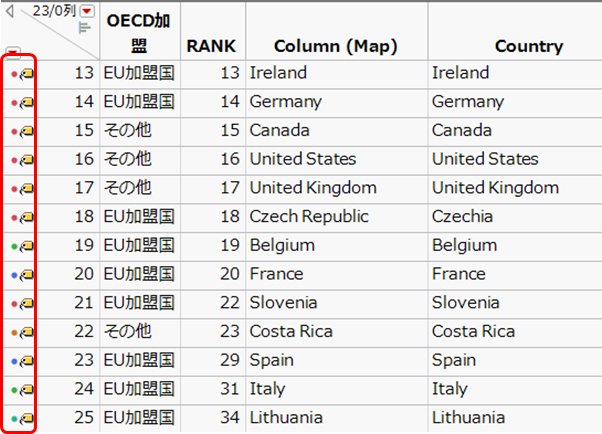Click the blue row marker for row 20
Image resolution: width=602 pixels, height=434 pixels.
coord(13,275)
